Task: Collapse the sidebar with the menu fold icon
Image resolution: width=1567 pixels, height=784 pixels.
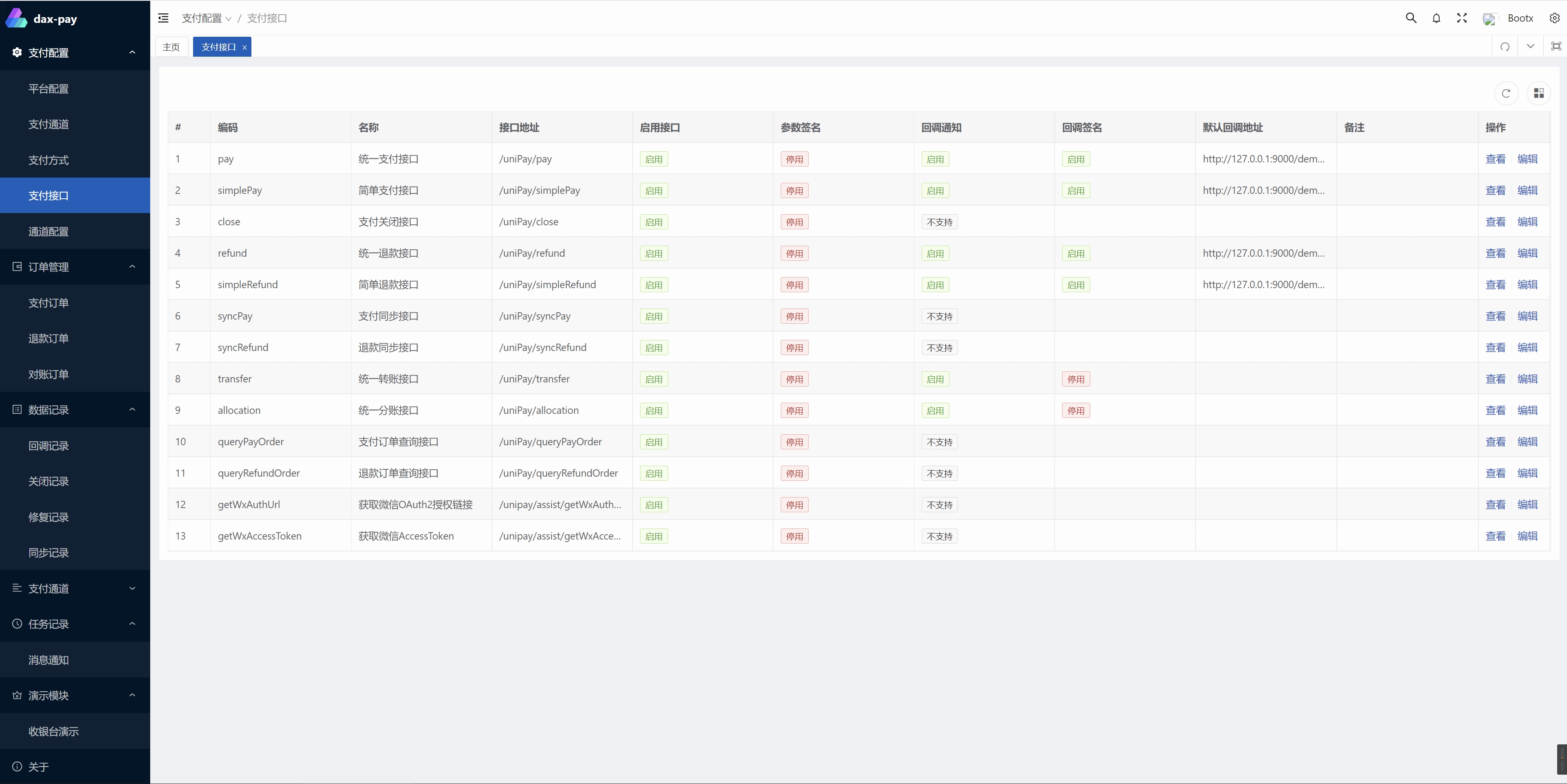Action: [x=163, y=18]
